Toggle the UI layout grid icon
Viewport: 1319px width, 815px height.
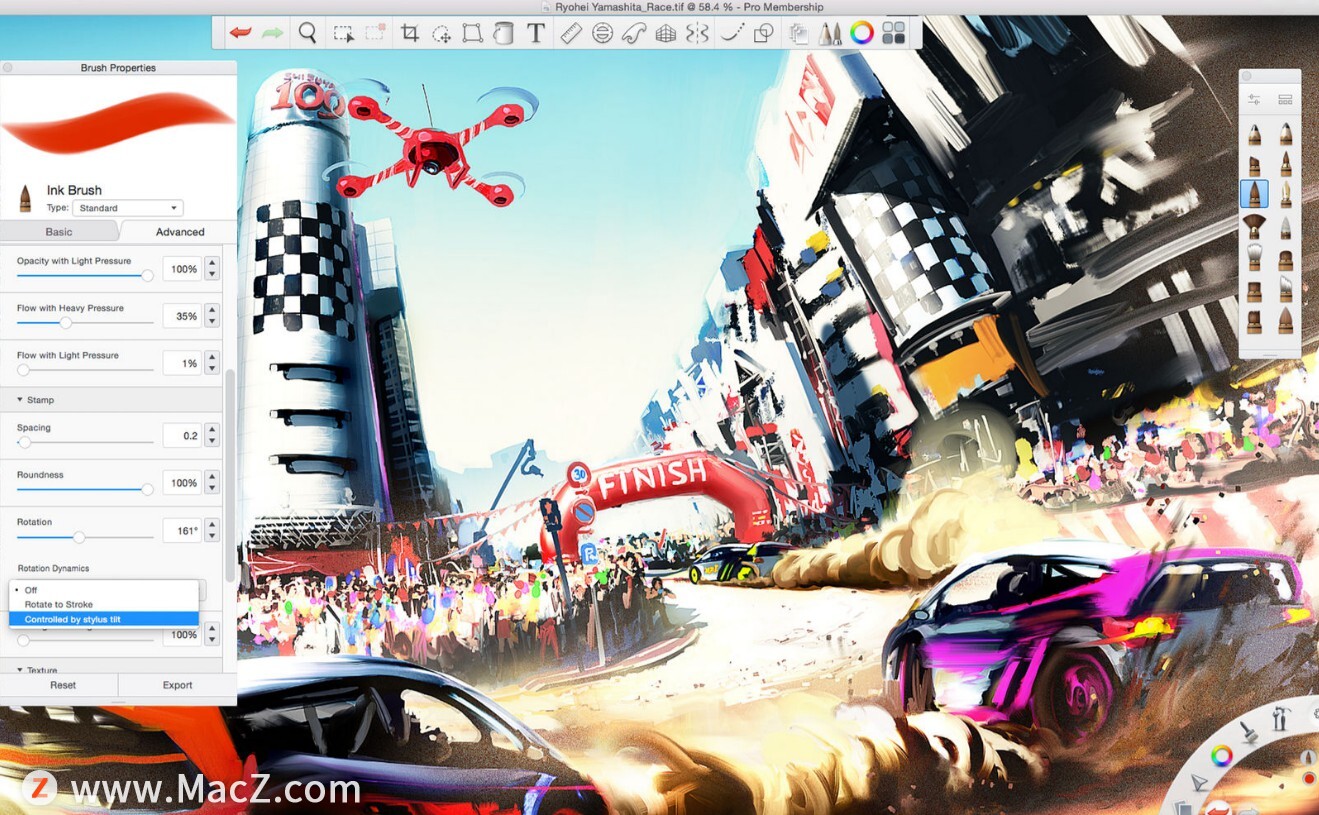tap(893, 33)
